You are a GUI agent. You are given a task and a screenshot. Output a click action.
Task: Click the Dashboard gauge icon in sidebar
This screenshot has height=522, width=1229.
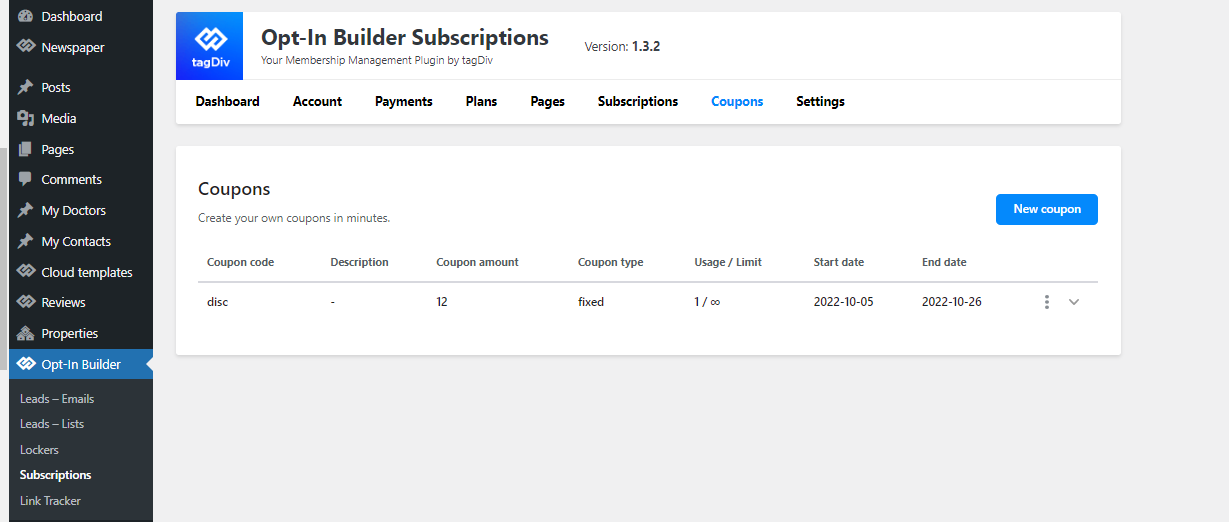tap(26, 17)
